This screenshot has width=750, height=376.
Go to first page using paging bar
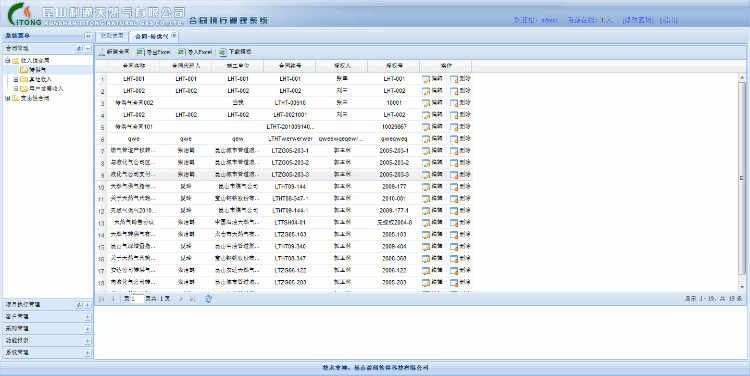pyautogui.click(x=101, y=299)
